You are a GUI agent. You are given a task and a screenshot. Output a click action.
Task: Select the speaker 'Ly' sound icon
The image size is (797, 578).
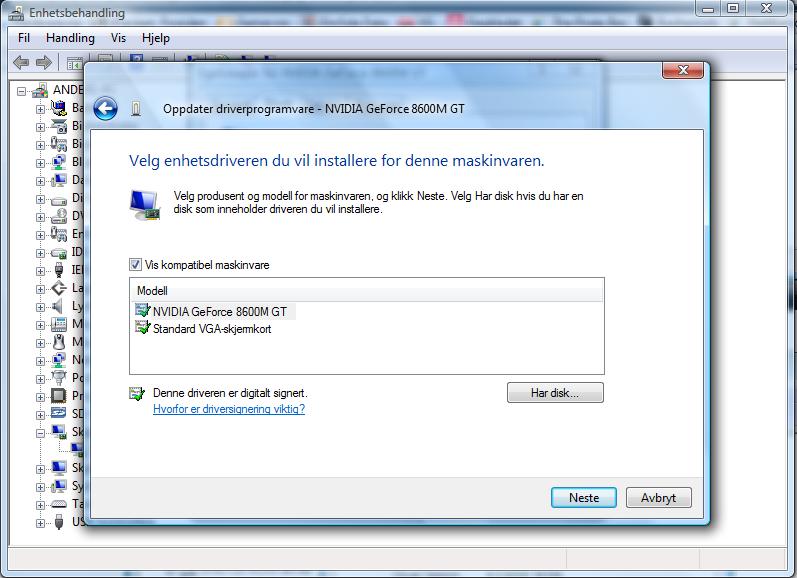57,306
